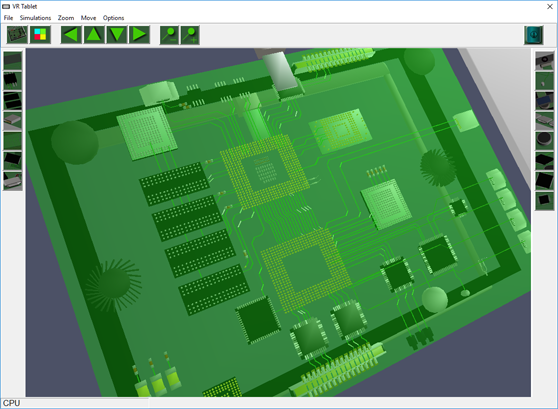558x409 pixels.
Task: Open the Zoom menu
Action: pyautogui.click(x=66, y=18)
